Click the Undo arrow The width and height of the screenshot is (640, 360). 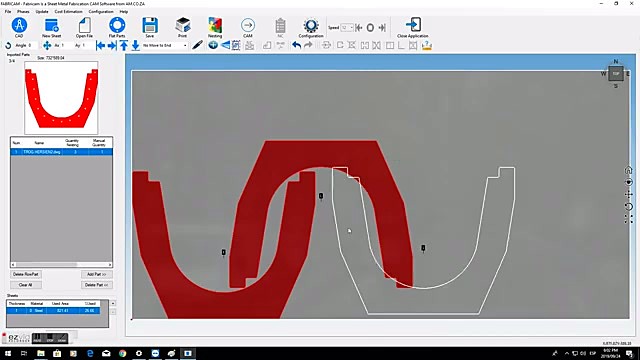tap(297, 45)
